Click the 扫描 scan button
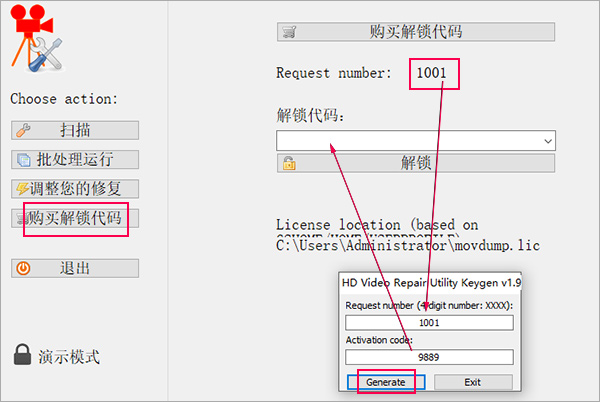Viewport: 600px width, 402px height. (75, 130)
